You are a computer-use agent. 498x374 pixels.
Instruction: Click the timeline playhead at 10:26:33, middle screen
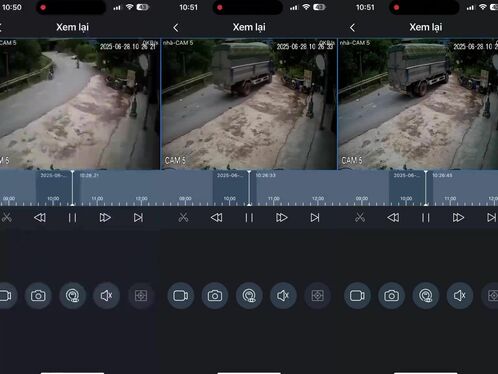[249, 188]
